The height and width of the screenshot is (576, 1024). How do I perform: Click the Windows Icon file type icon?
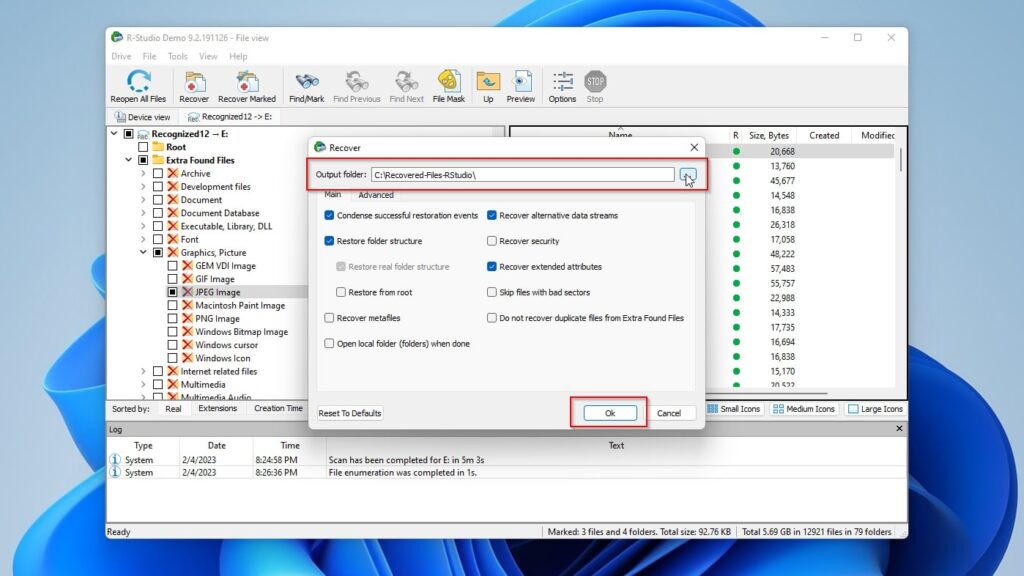(187, 358)
